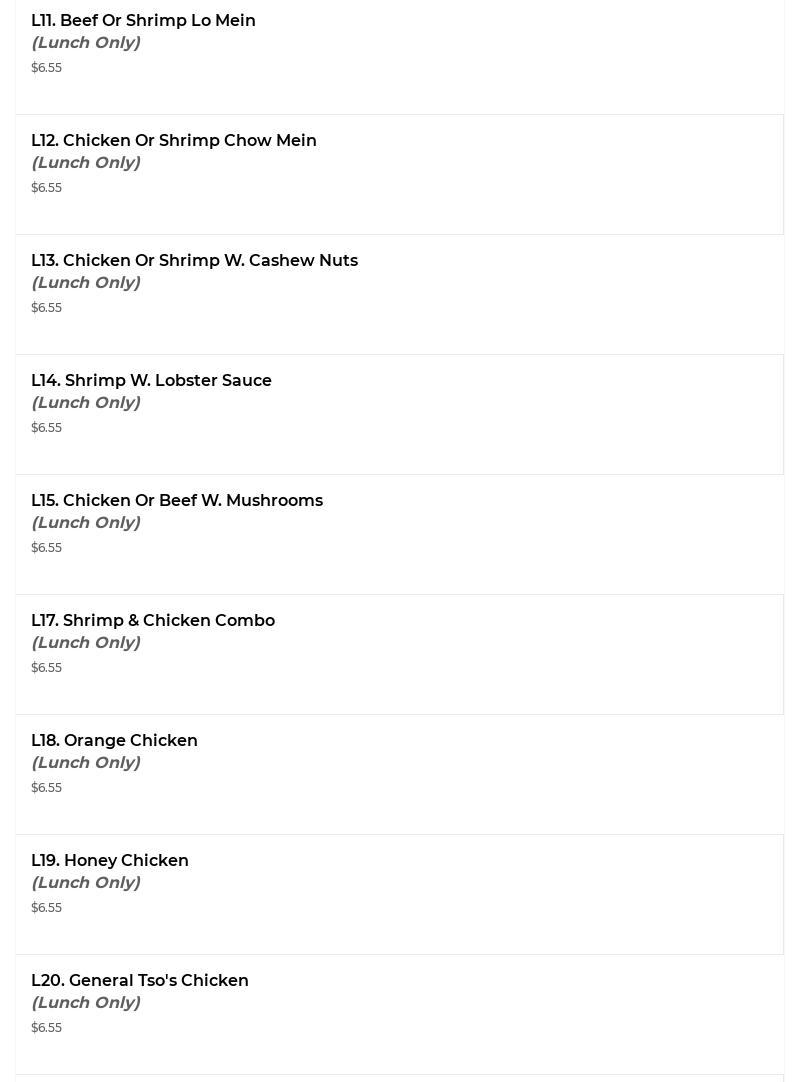The height and width of the screenshot is (1082, 800).
Task: Click "(Lunch Only)" under L15 Mushrooms dish
Action: [85, 522]
